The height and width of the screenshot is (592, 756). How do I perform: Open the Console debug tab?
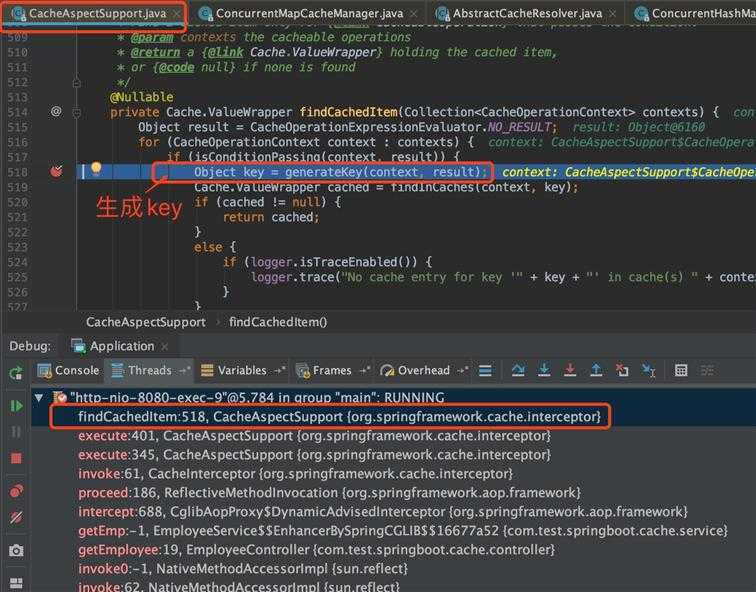[68, 370]
